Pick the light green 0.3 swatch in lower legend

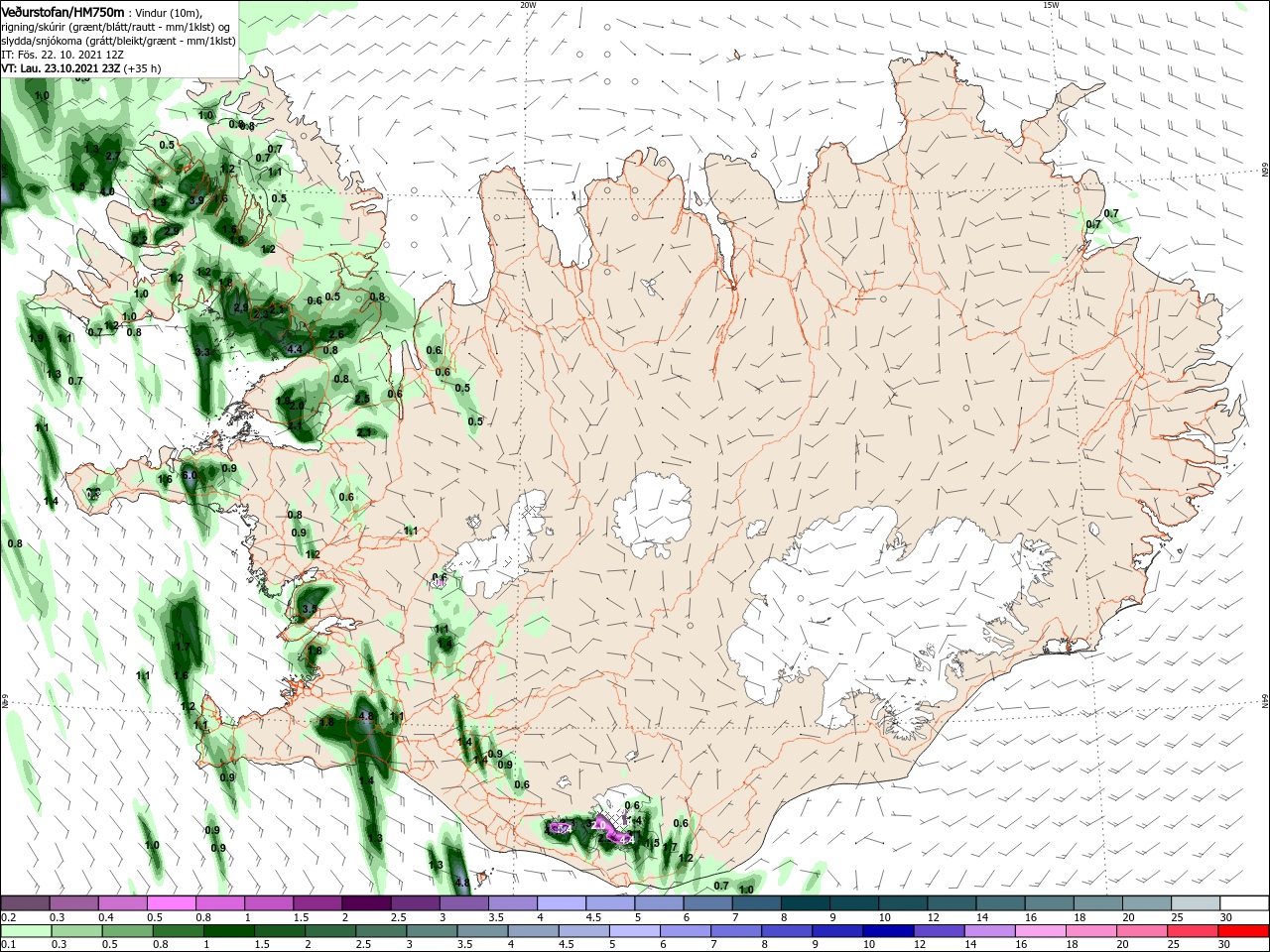[76, 931]
